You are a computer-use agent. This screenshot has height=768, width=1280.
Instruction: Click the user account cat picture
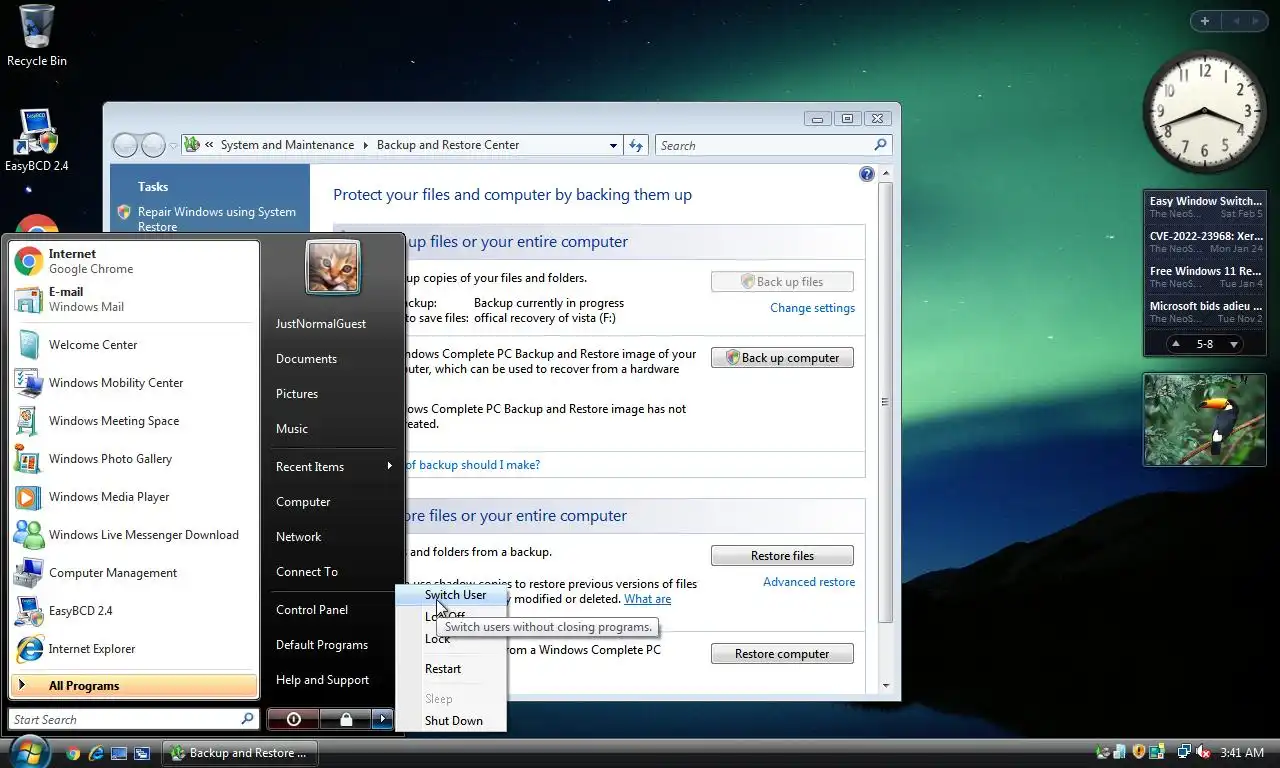333,267
